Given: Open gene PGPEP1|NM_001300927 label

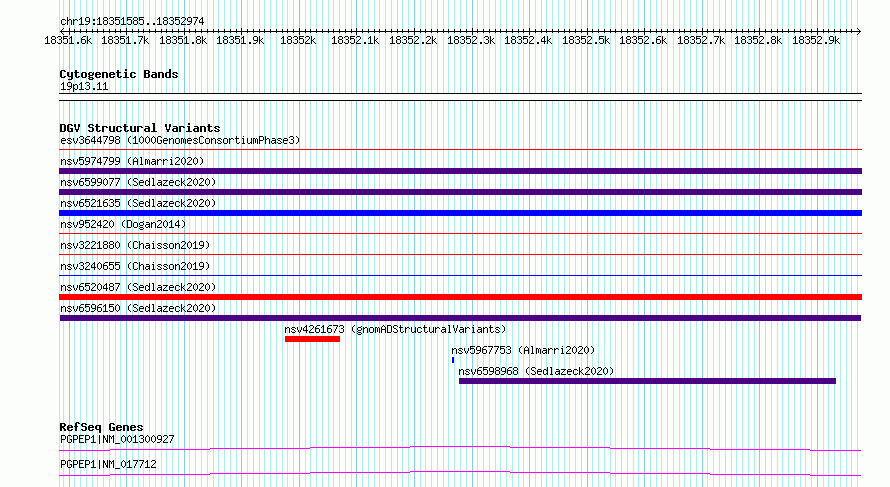Looking at the screenshot, I should coord(117,439).
